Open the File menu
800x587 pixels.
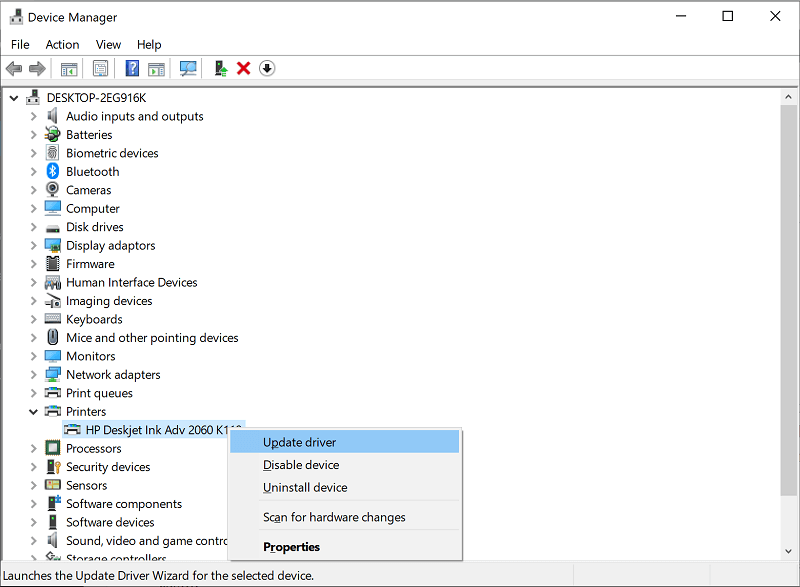[x=20, y=44]
